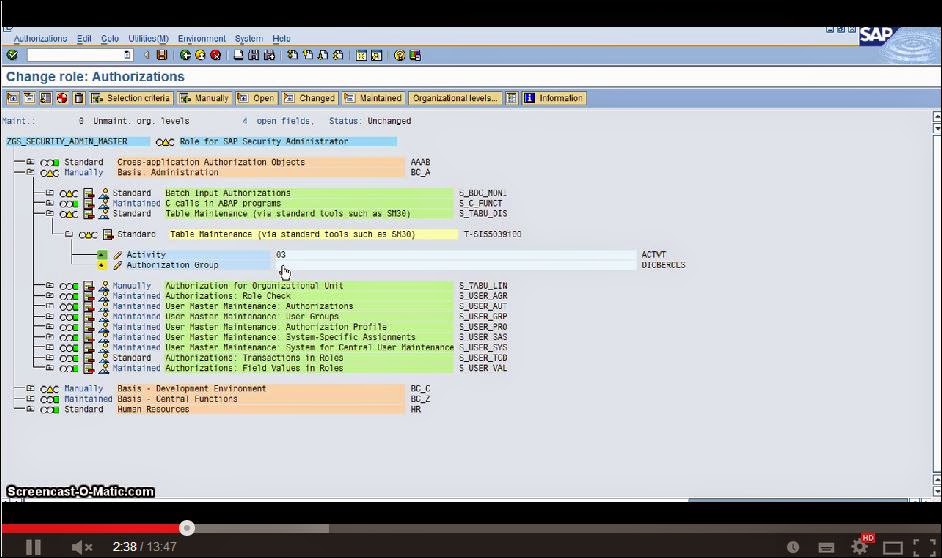942x558 pixels.
Task: Click traffic light next to role ZGS_SECURITY_ADMIN_MASTER
Action: (165, 142)
